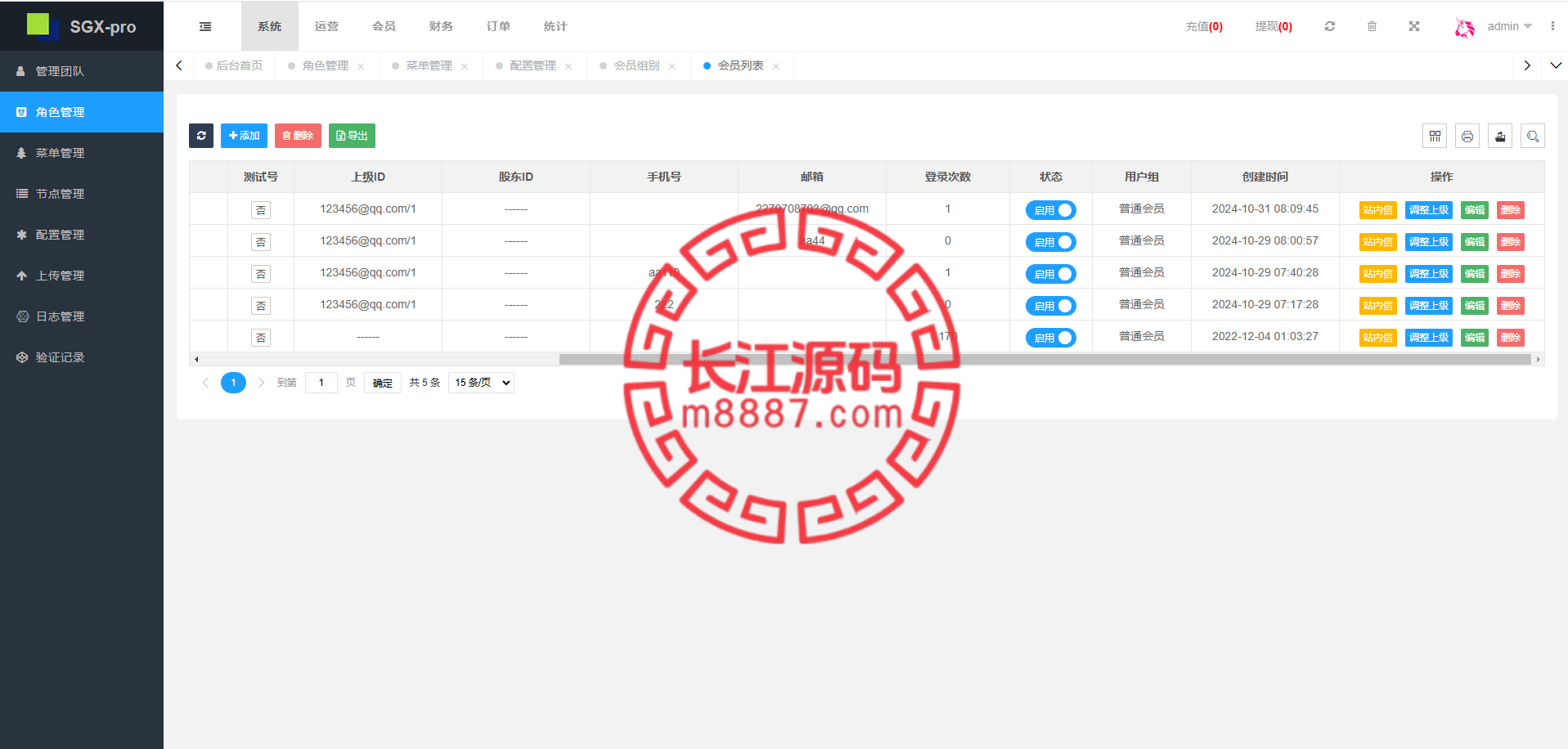Switch to the 会员列表 tab
Screen dimensions: 1568x749
(x=740, y=65)
